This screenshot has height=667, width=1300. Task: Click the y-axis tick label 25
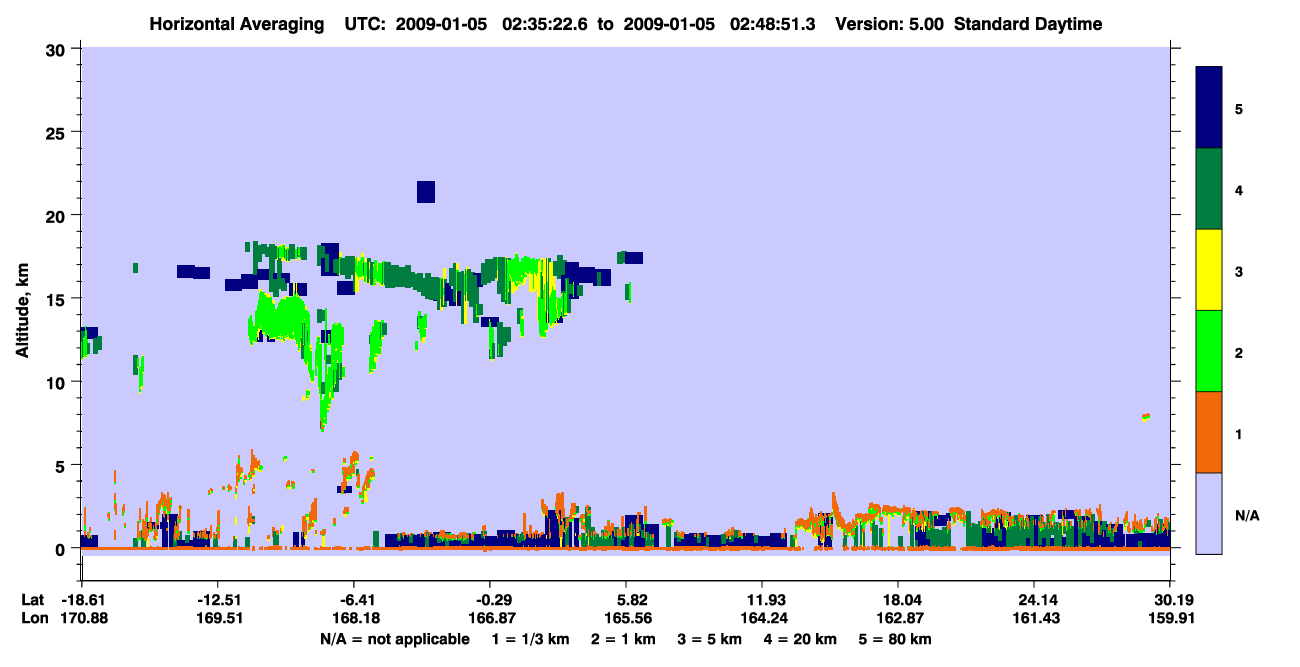coord(58,132)
